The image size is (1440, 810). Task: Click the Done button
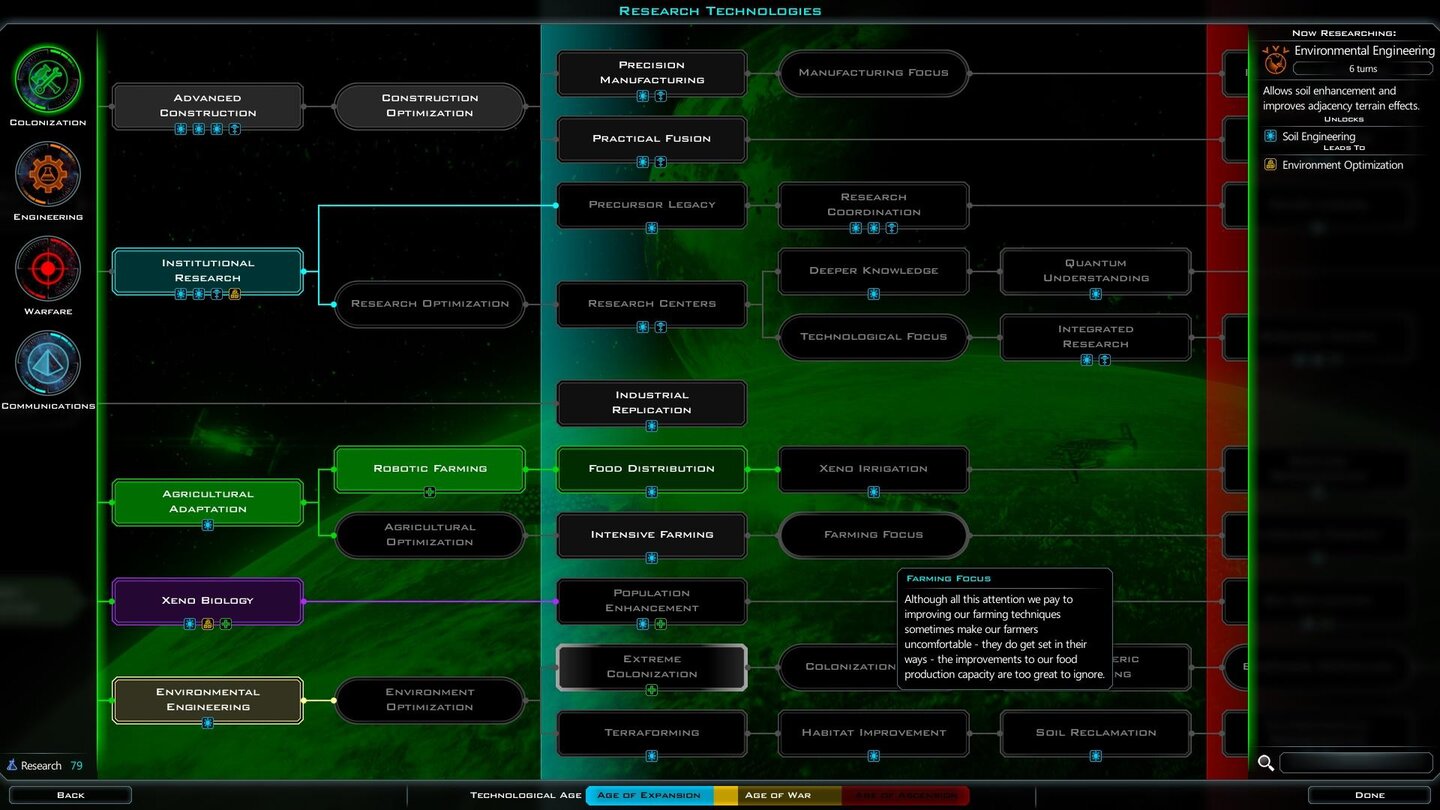coord(1370,795)
